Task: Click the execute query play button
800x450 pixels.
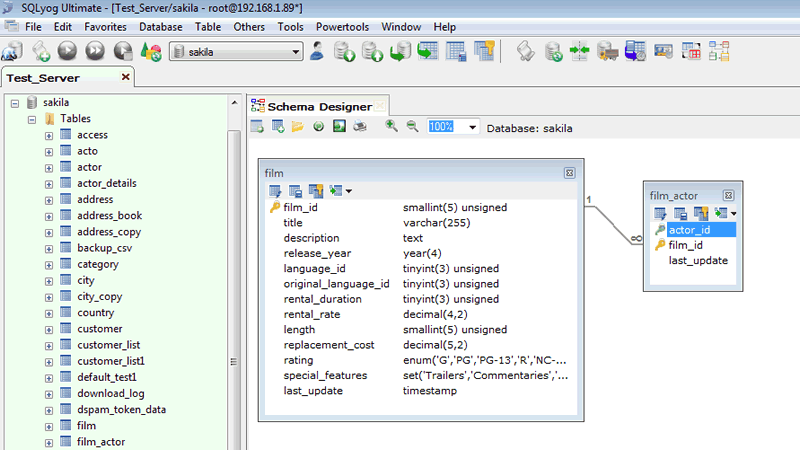Action: (x=67, y=51)
